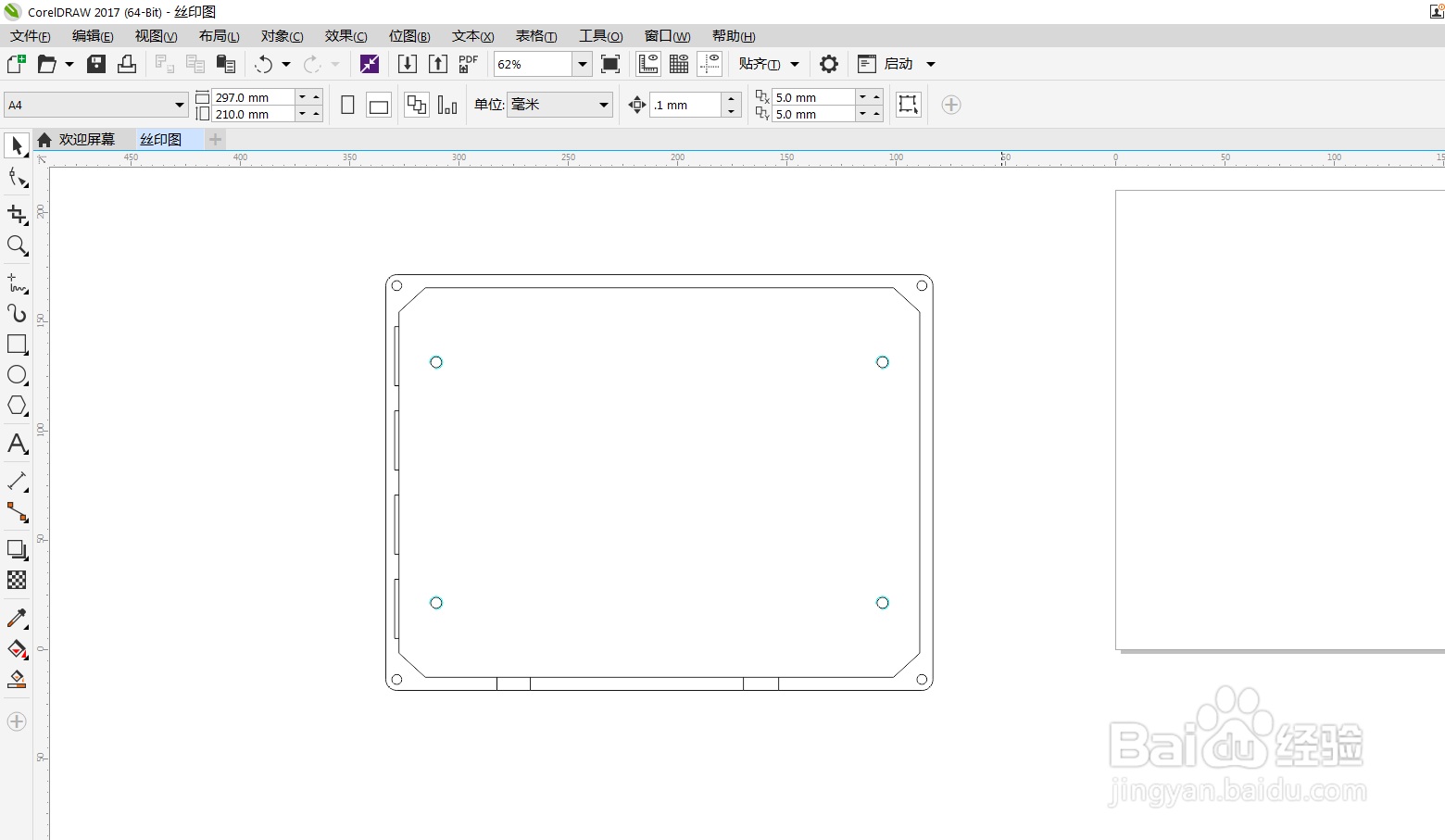This screenshot has width=1445, height=840.
Task: Select the Parallel Dimension tool
Action: click(x=17, y=481)
